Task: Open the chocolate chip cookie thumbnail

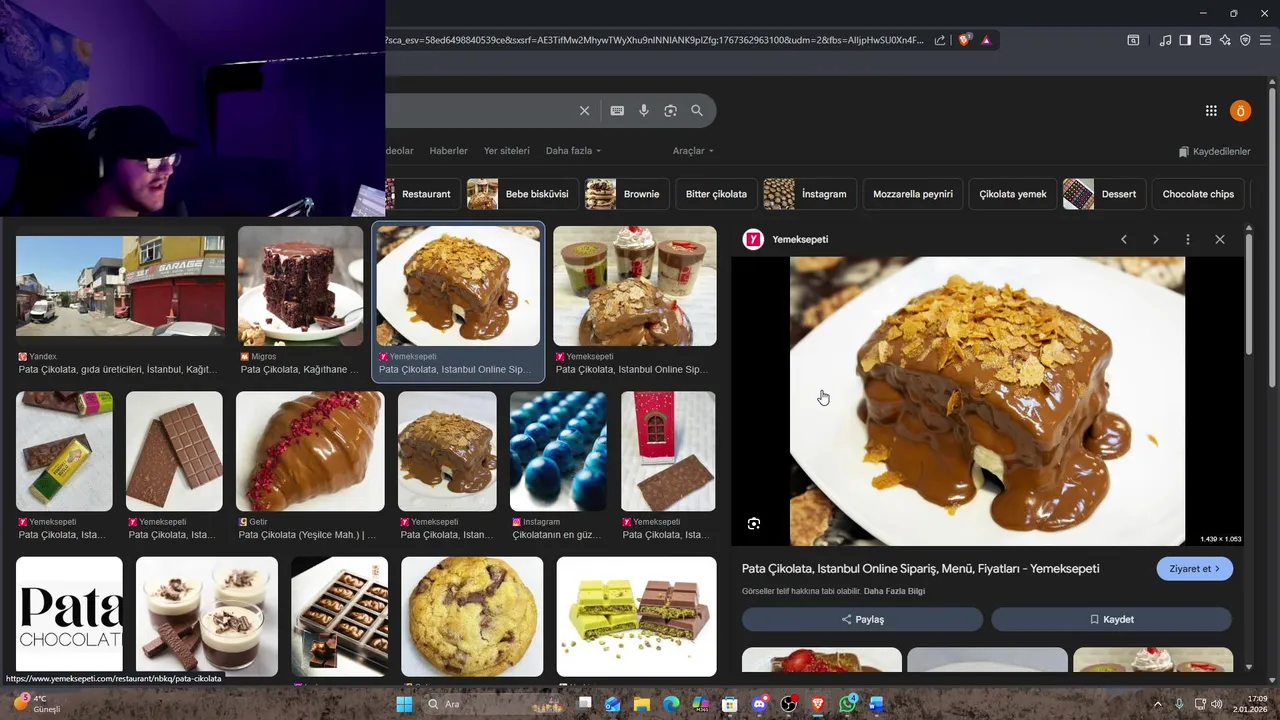Action: [x=472, y=616]
